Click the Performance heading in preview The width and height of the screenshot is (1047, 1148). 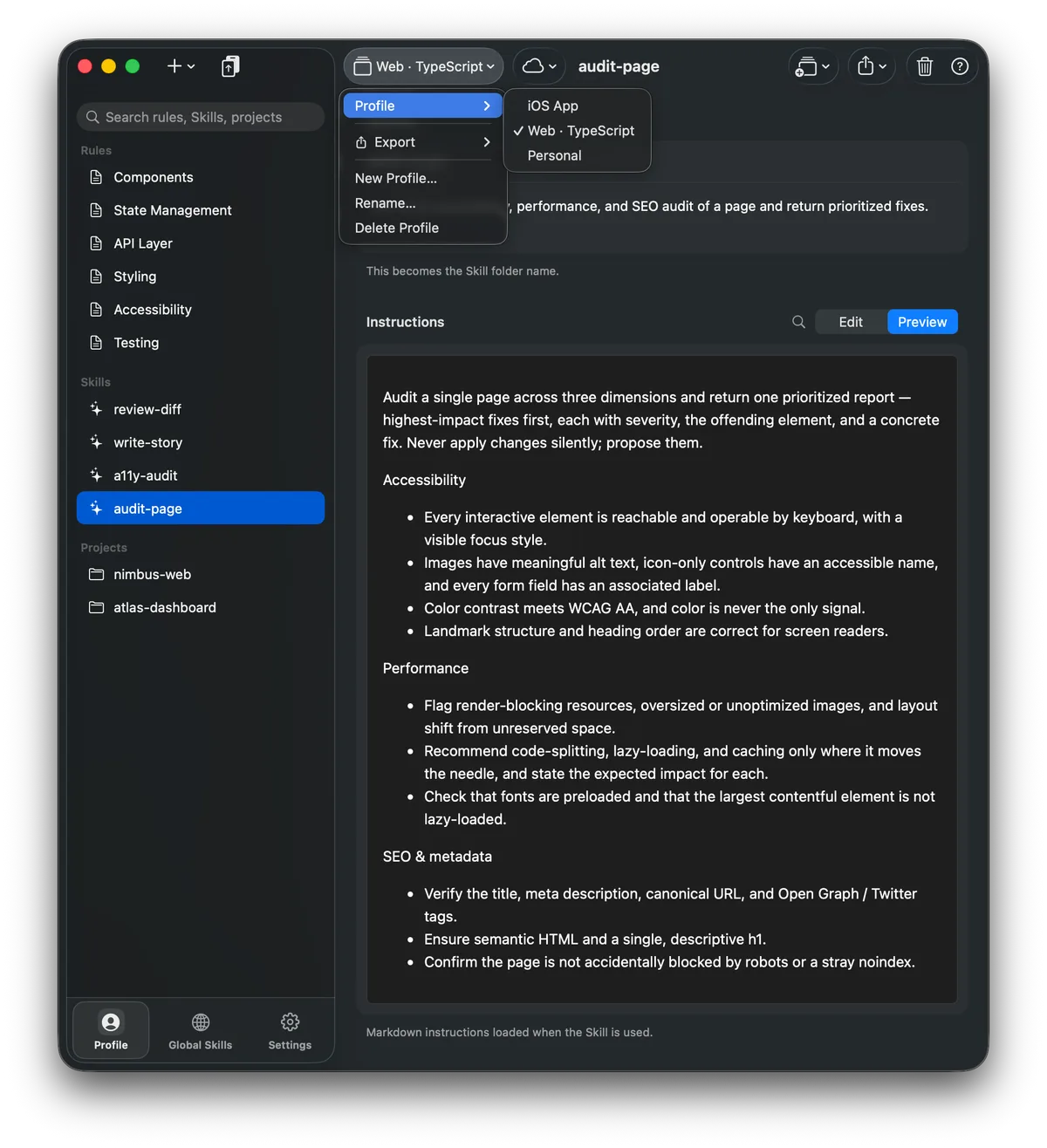(x=426, y=668)
